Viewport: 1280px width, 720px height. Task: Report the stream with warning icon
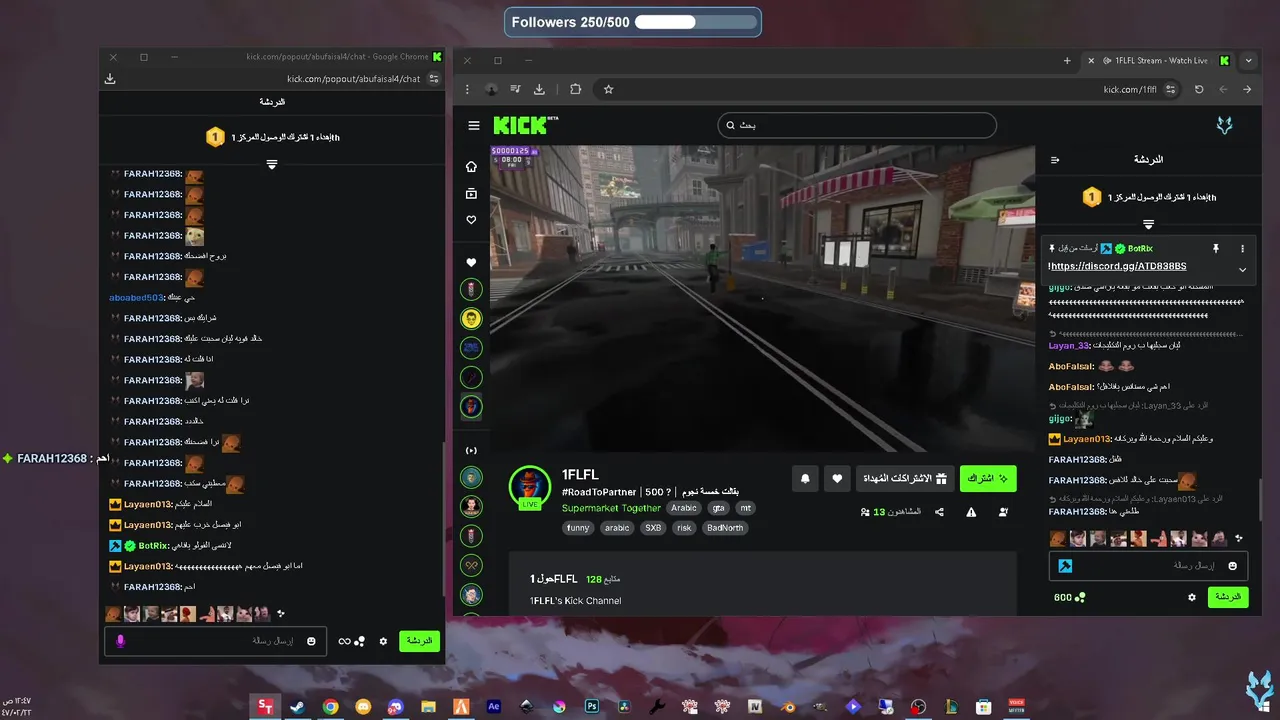coord(971,512)
